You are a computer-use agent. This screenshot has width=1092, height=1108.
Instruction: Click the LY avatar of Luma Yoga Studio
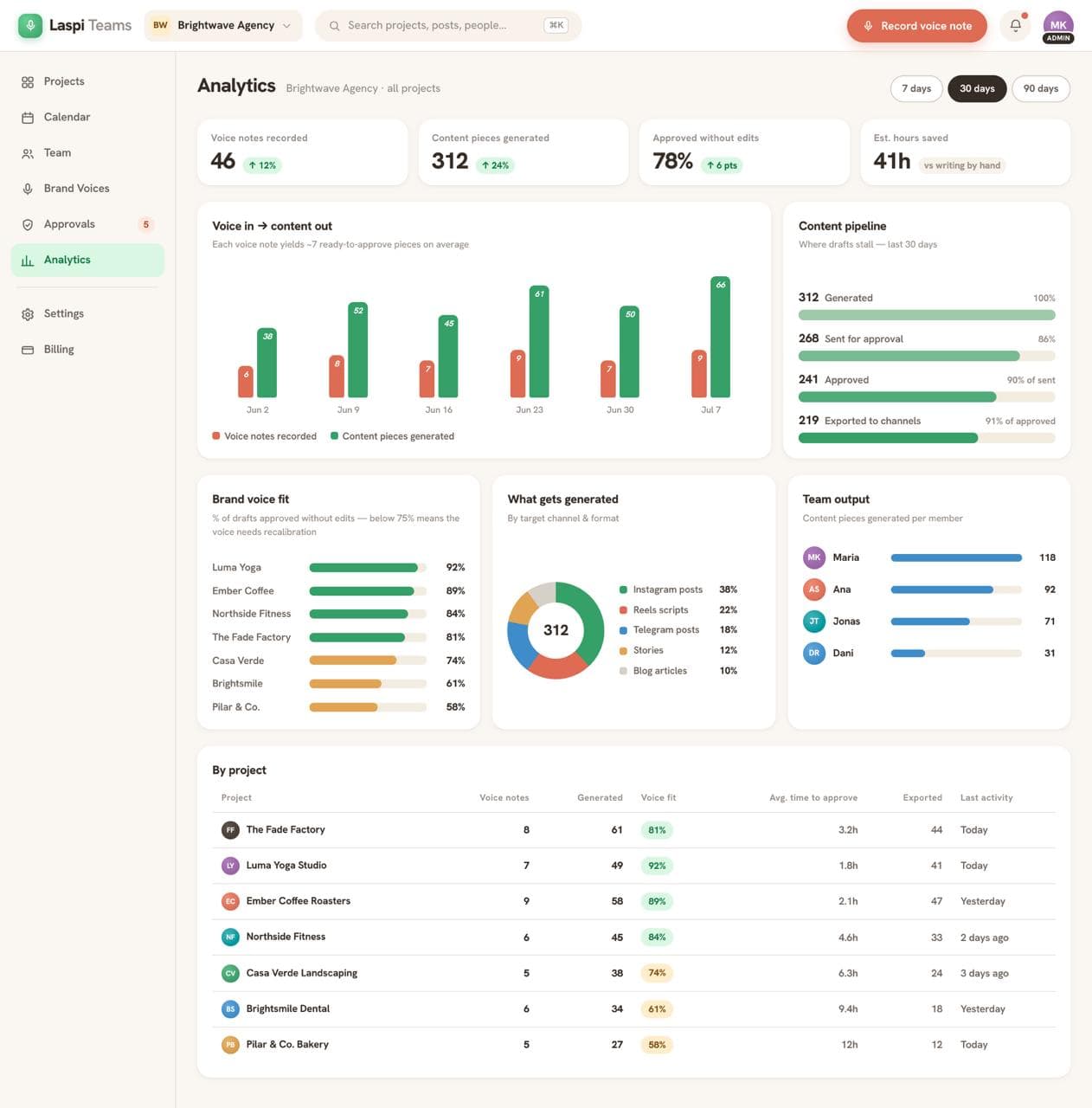click(x=230, y=866)
